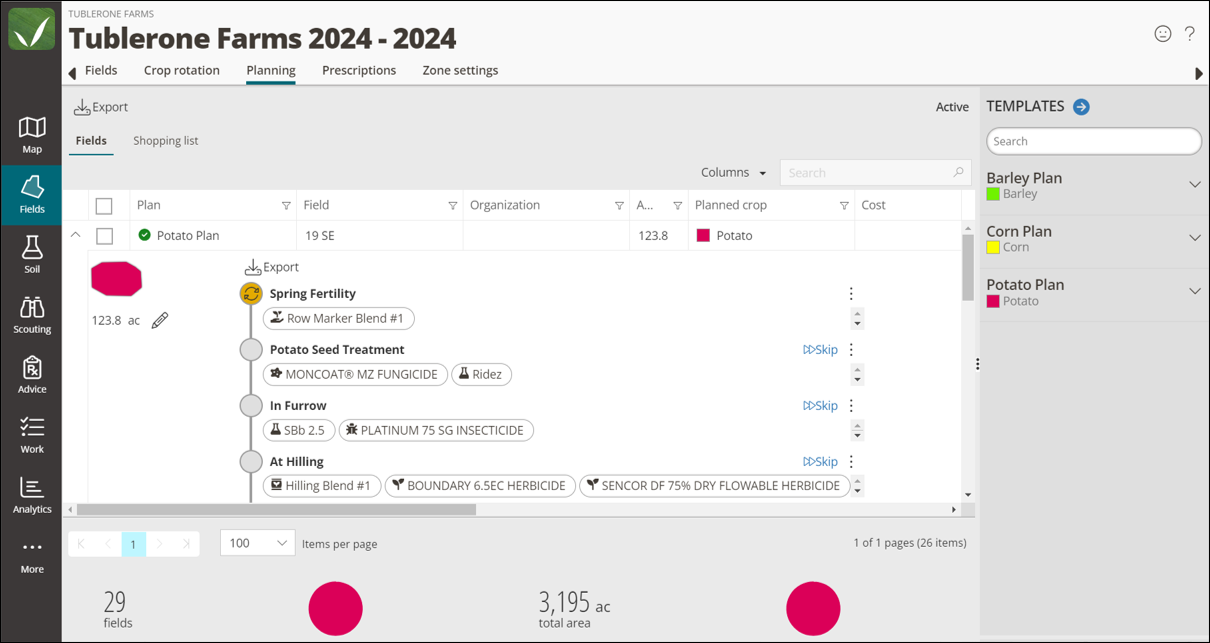Click the At Hilling step circle
The image size is (1210, 643).
point(251,461)
